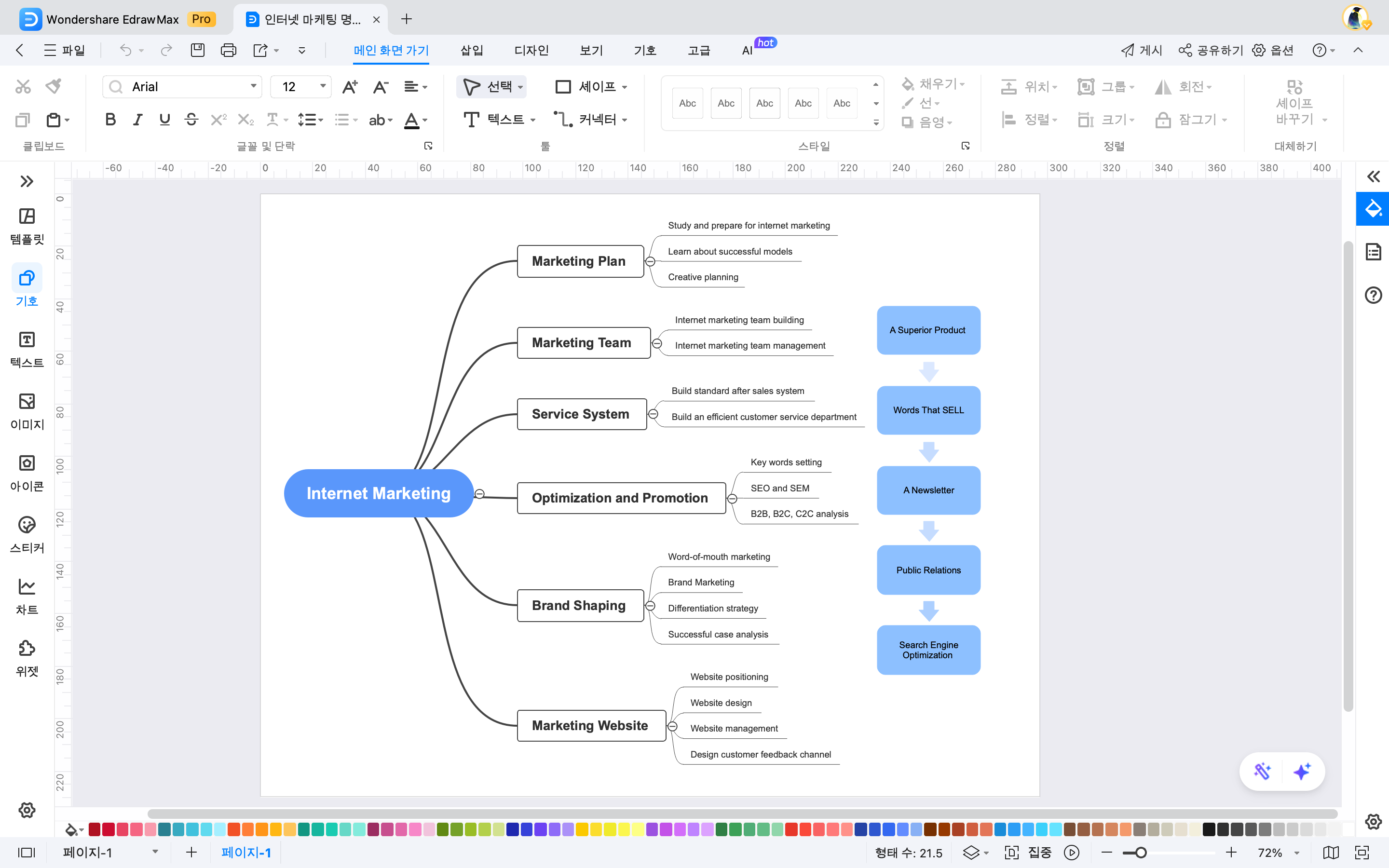Open the Arial font dropdown
This screenshot has width=1389, height=868.
253,86
